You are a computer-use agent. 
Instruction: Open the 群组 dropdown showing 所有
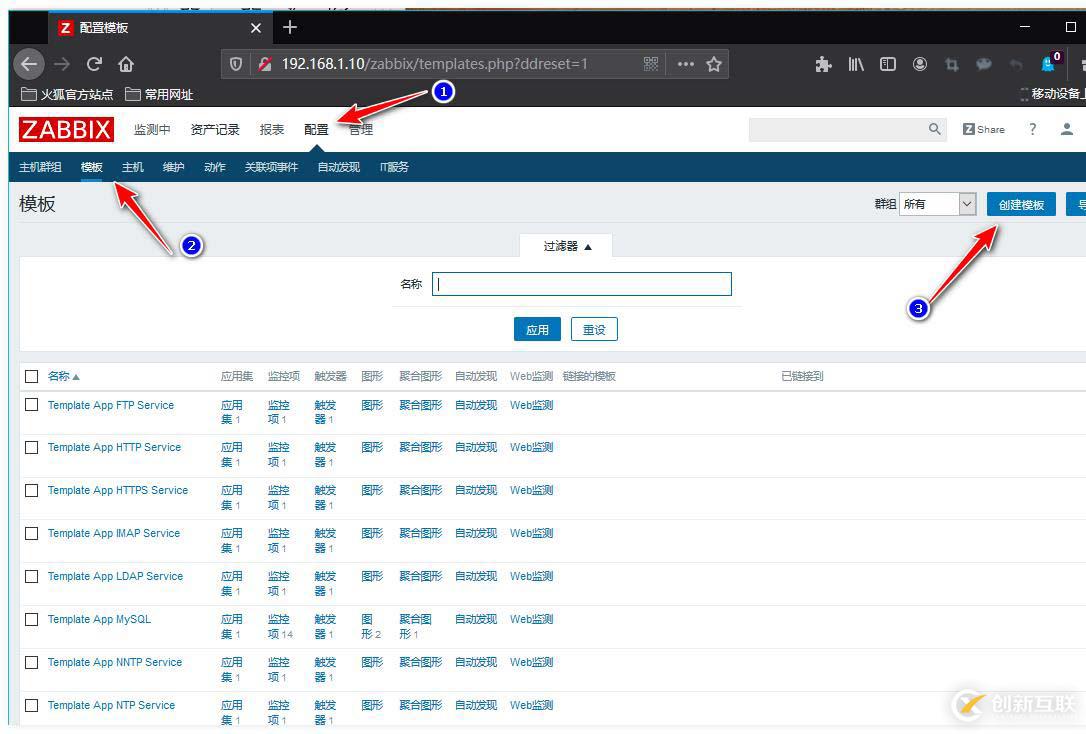coord(938,204)
